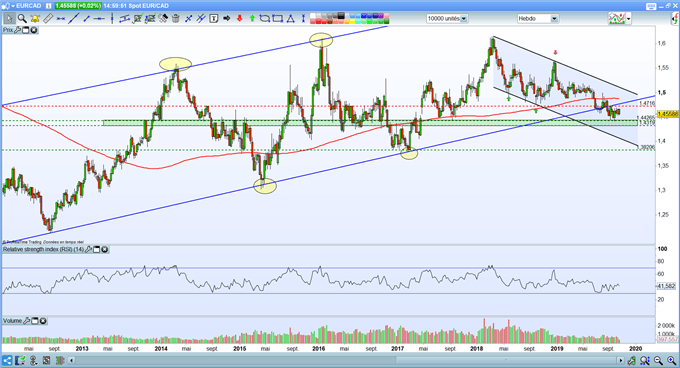The height and width of the screenshot is (368, 680).
Task: Click the Volume panel label
Action: pos(12,321)
